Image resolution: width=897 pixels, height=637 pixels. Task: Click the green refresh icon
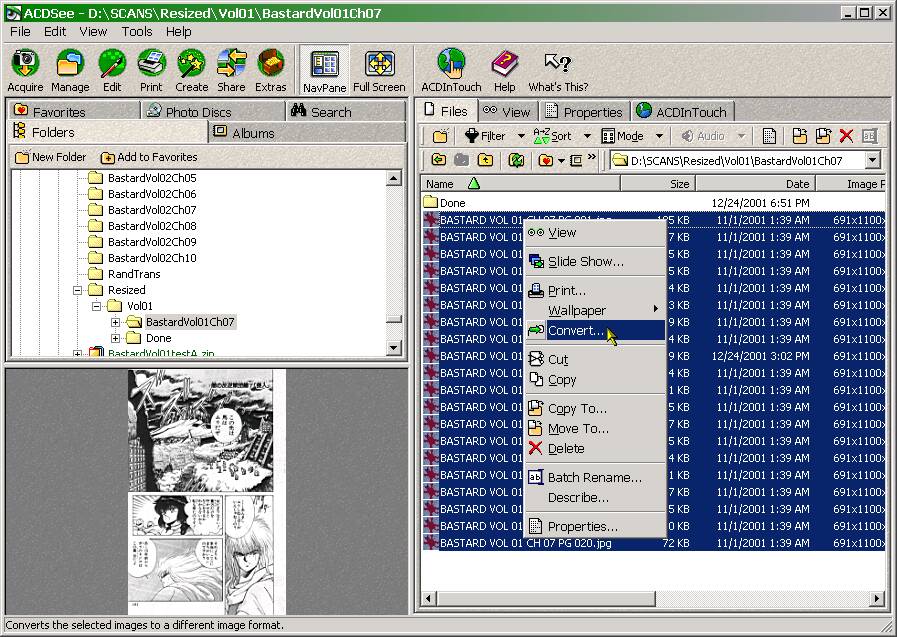[516, 160]
